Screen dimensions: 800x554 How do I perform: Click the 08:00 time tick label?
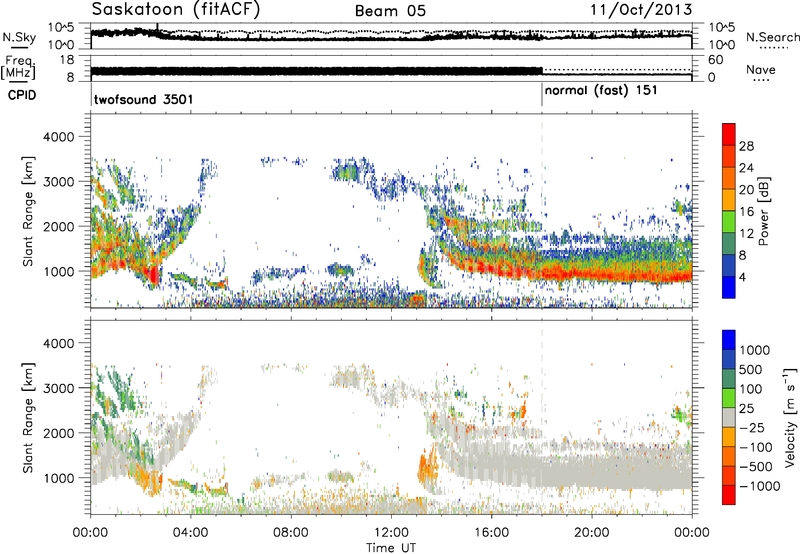291,533
